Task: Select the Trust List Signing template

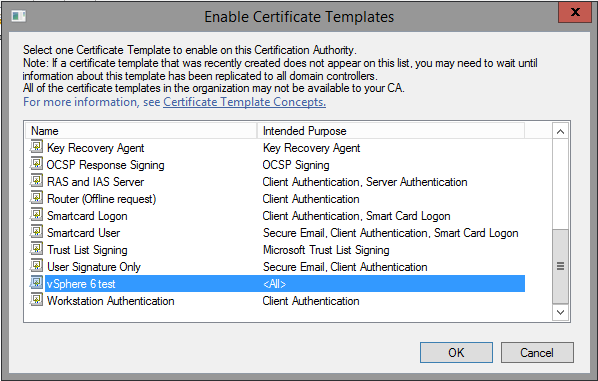Action: tap(87, 250)
